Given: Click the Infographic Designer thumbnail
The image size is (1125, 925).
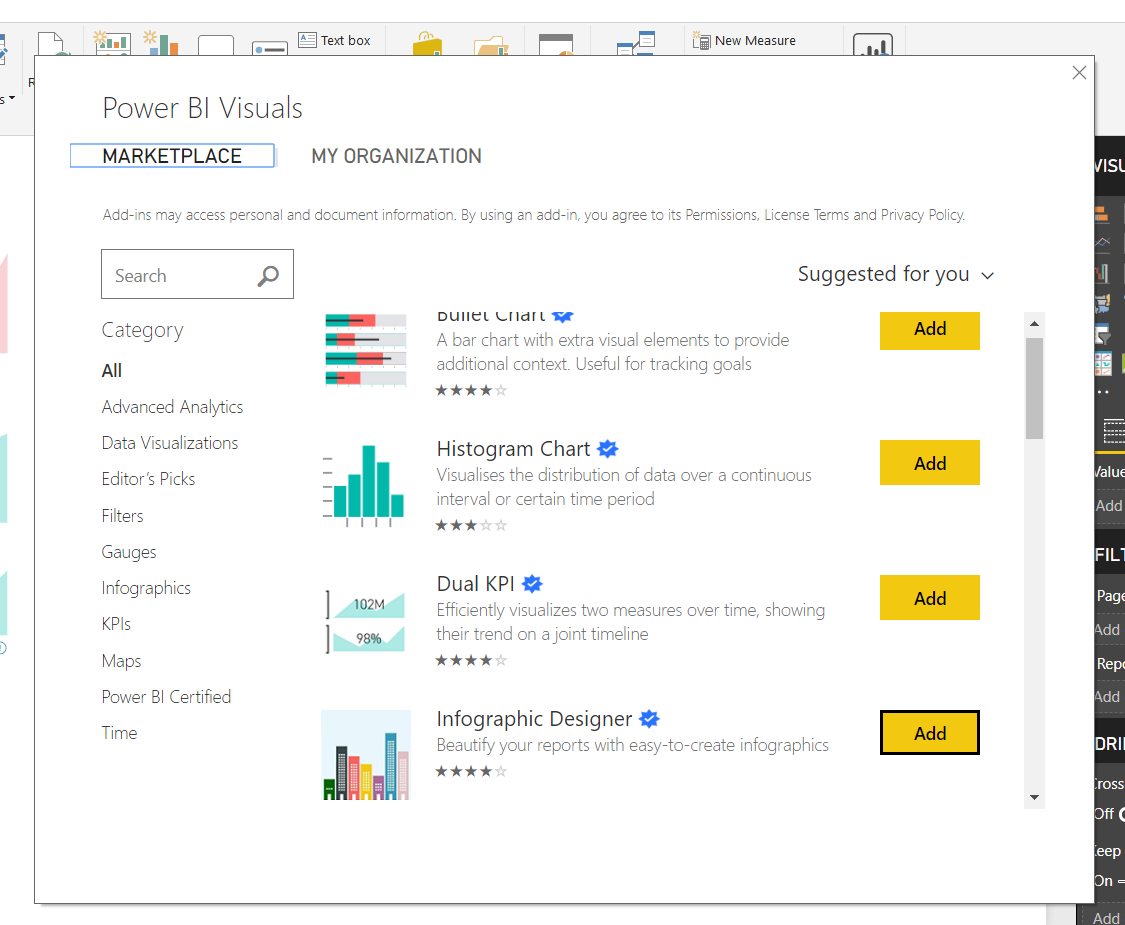Looking at the screenshot, I should [x=366, y=755].
